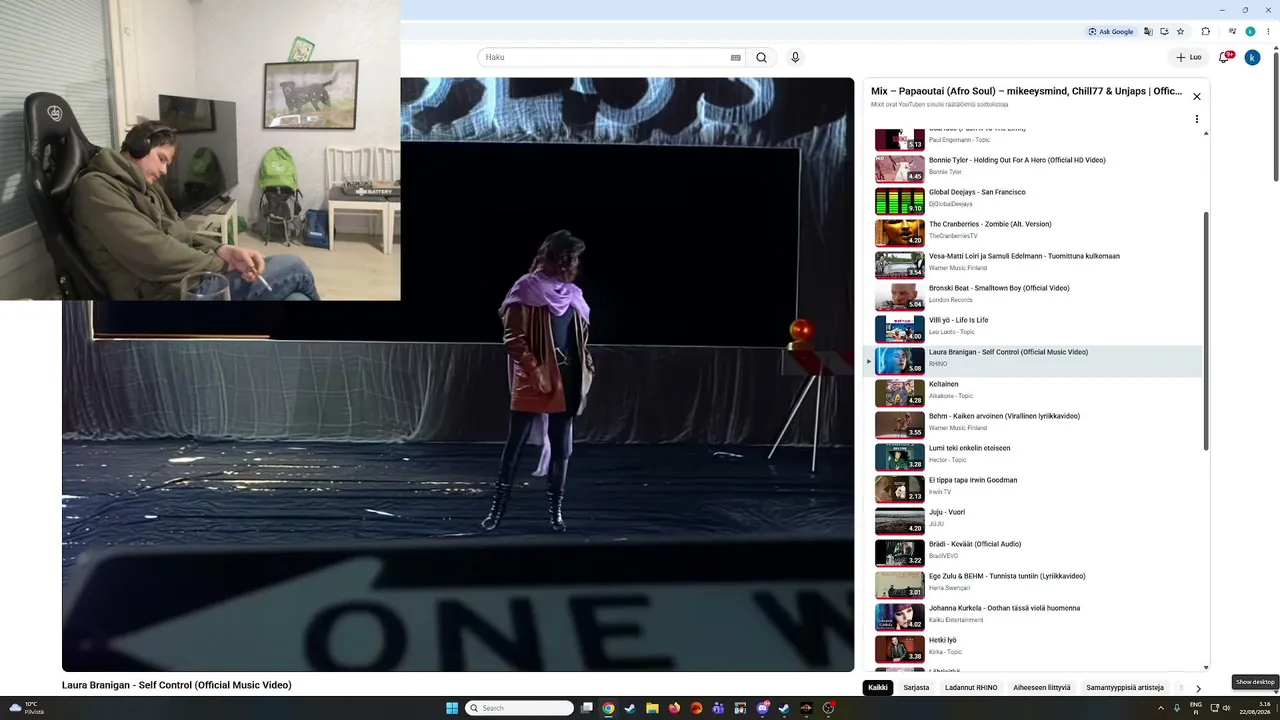Click the Chrome profile avatar in the toolbar
This screenshot has height=720, width=1280.
tap(1250, 31)
